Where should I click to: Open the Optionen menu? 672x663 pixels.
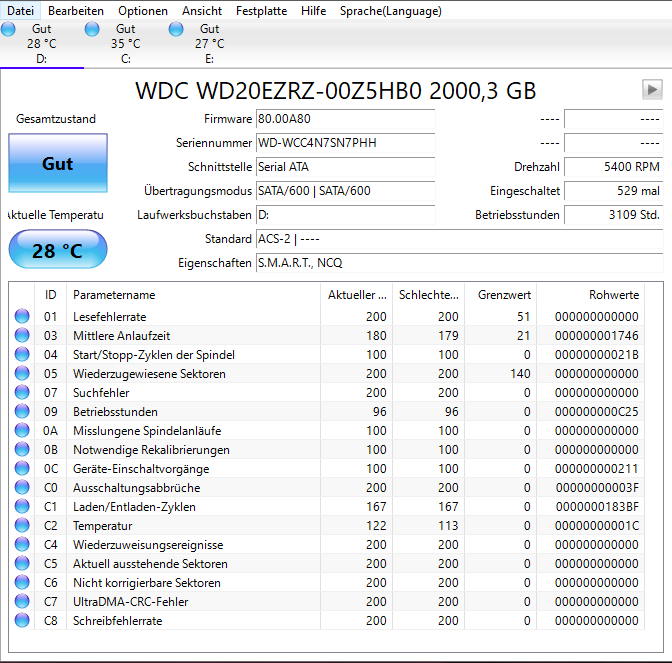143,11
